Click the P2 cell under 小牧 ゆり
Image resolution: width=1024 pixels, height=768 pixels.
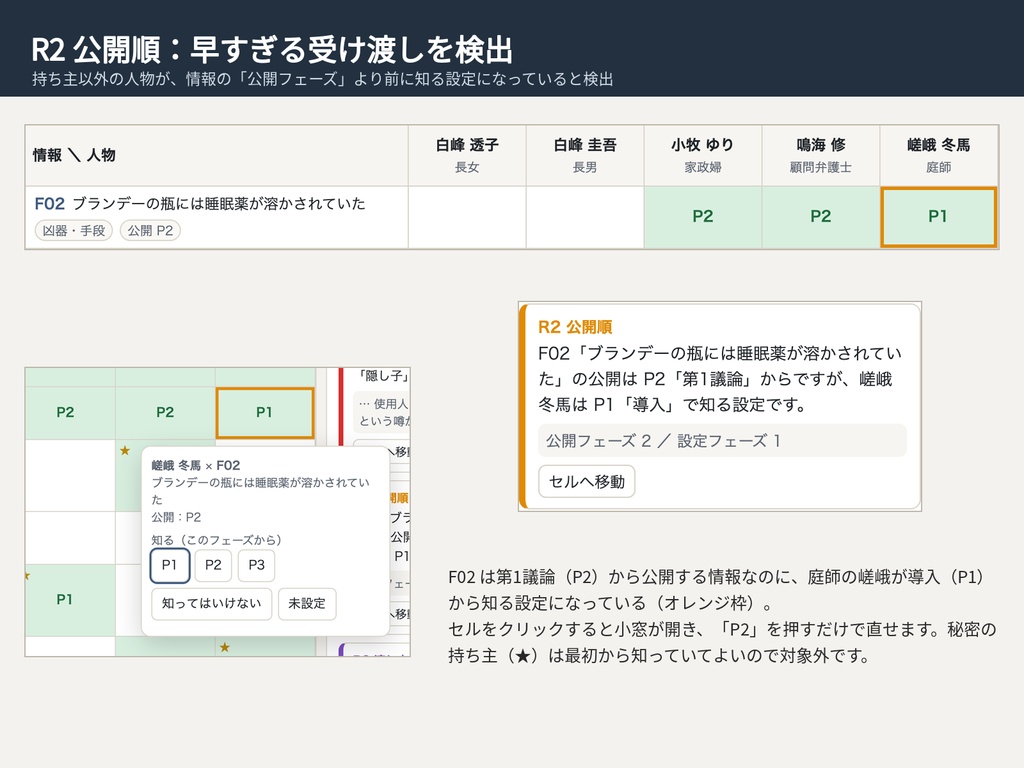click(703, 217)
